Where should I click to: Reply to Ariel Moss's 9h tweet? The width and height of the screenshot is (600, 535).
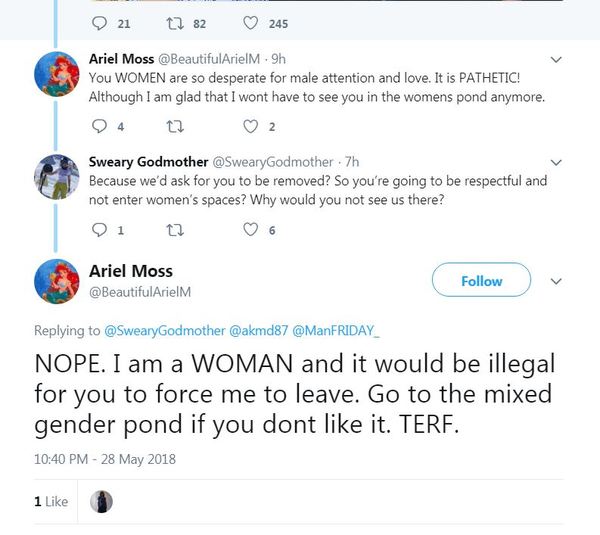coord(98,127)
